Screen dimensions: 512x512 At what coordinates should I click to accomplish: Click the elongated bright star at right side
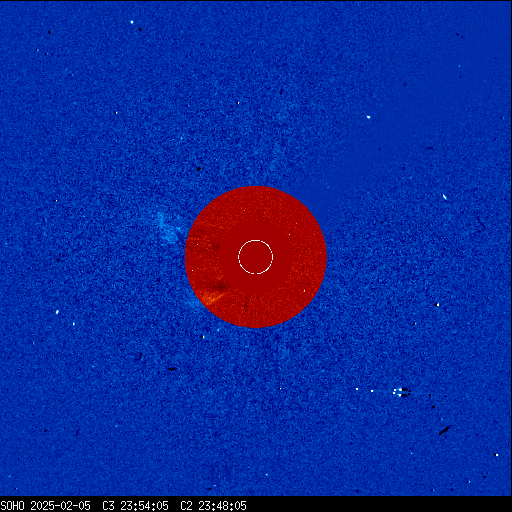[x=445, y=197]
